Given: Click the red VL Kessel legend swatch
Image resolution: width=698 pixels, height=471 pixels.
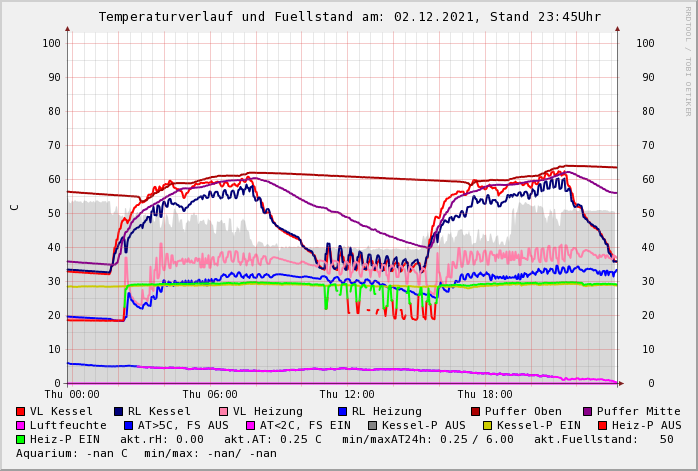Looking at the screenshot, I should click(x=21, y=411).
